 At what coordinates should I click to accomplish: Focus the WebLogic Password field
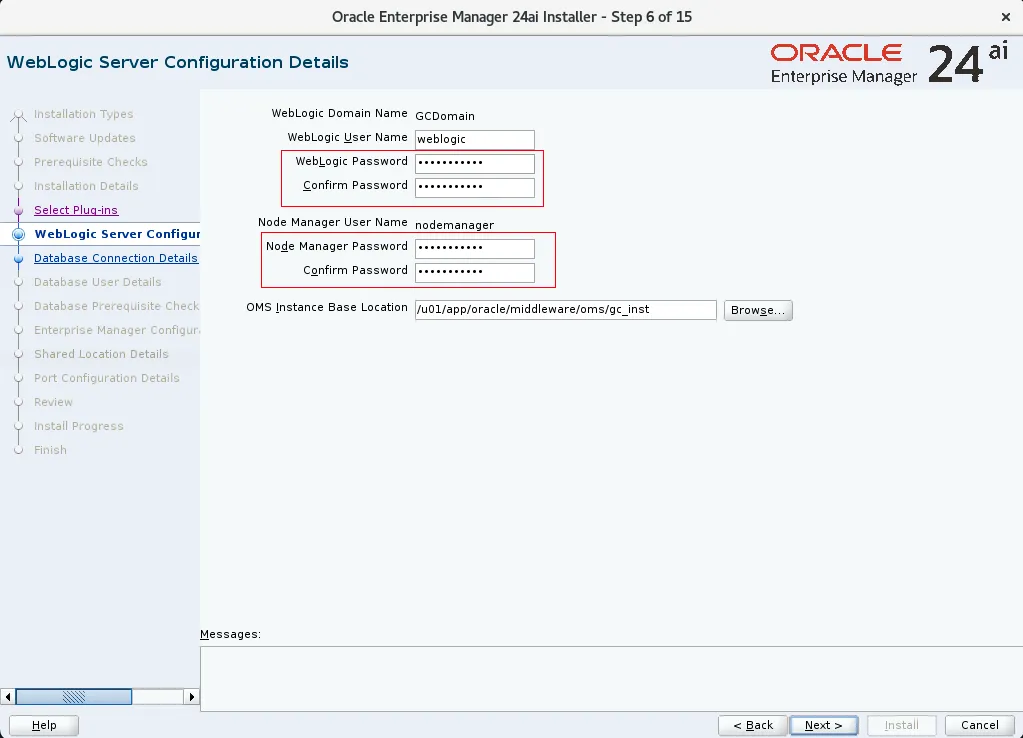(x=474, y=163)
